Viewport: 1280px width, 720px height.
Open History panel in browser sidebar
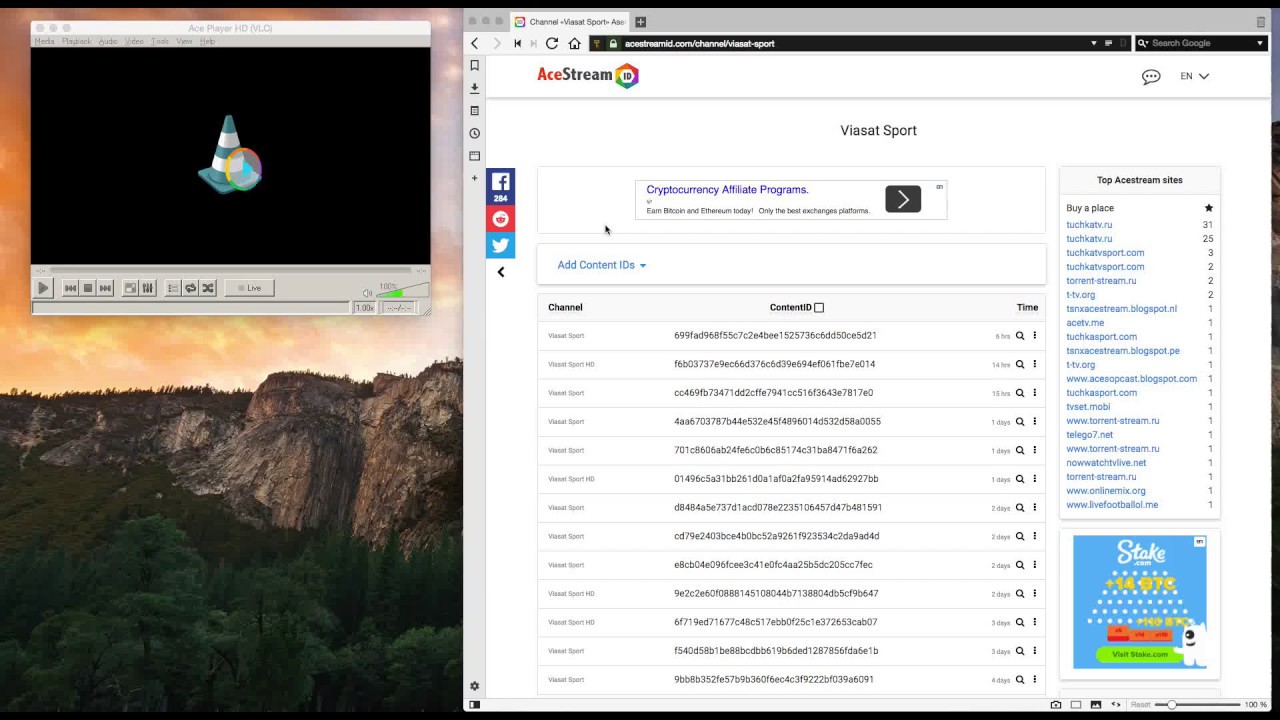[475, 133]
